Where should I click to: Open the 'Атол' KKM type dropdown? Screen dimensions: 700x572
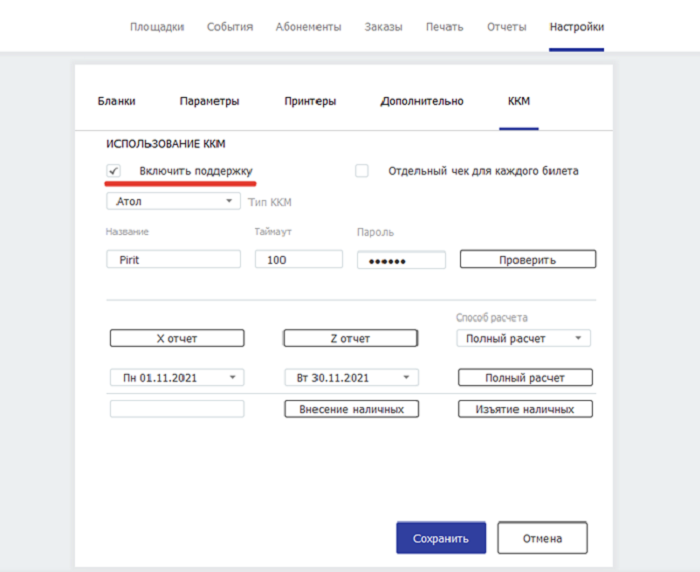[173, 201]
